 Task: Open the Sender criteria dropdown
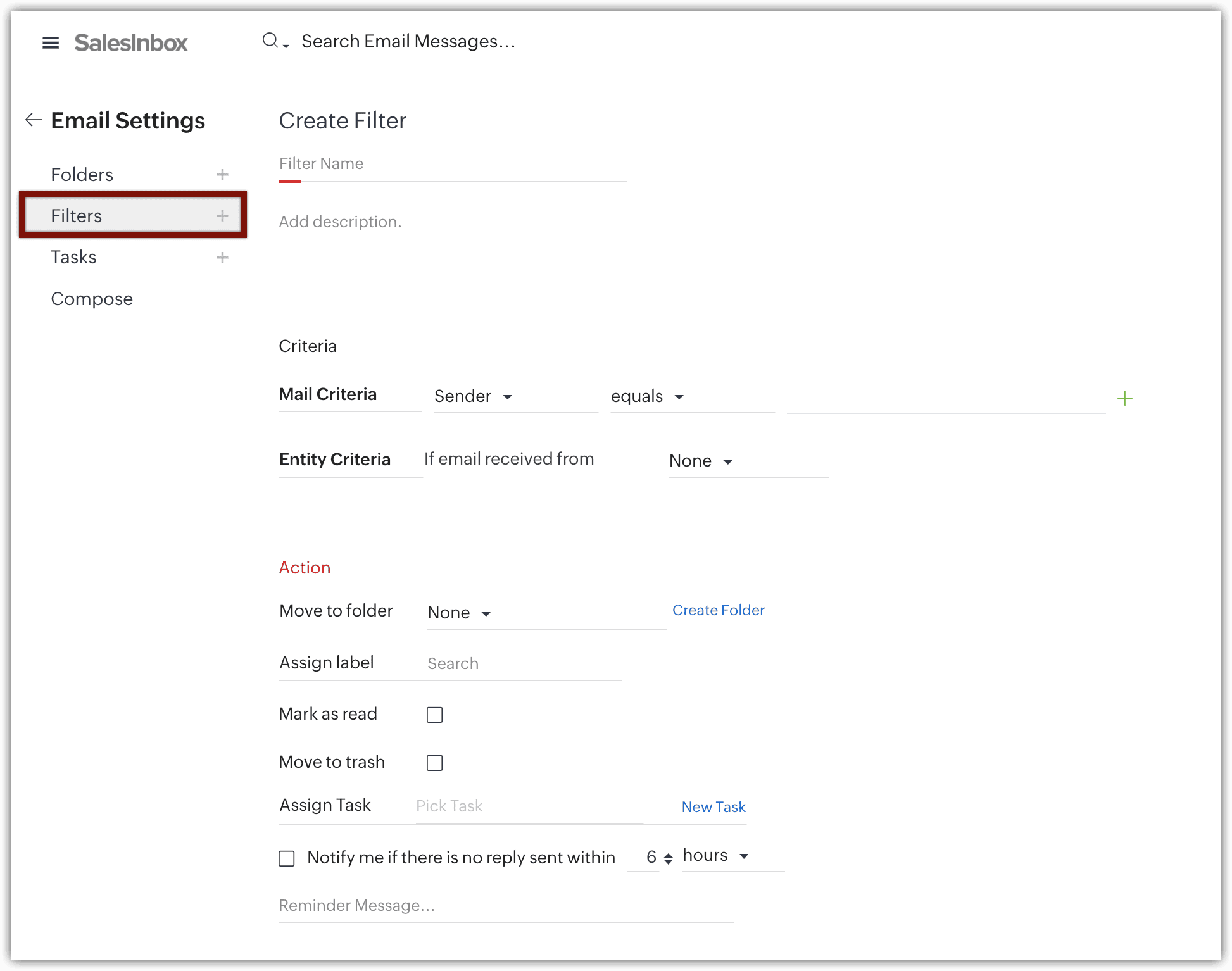click(x=474, y=397)
